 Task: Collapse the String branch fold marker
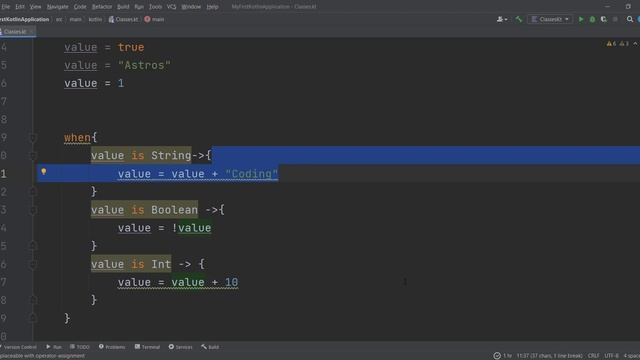click(x=33, y=156)
